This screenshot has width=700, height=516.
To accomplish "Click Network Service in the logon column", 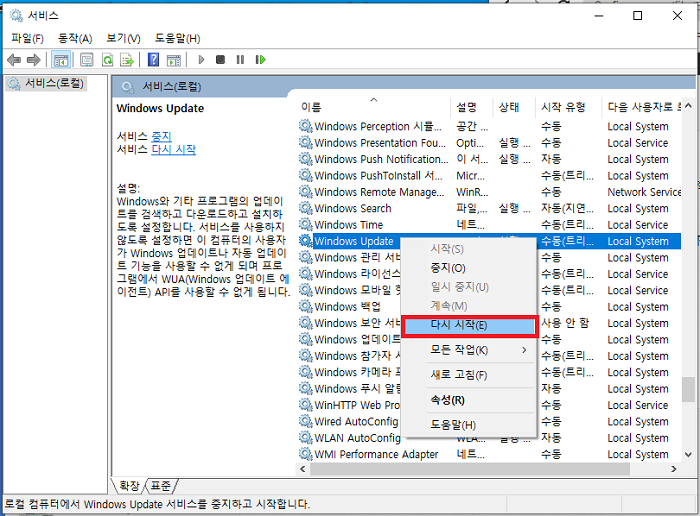I will (644, 192).
